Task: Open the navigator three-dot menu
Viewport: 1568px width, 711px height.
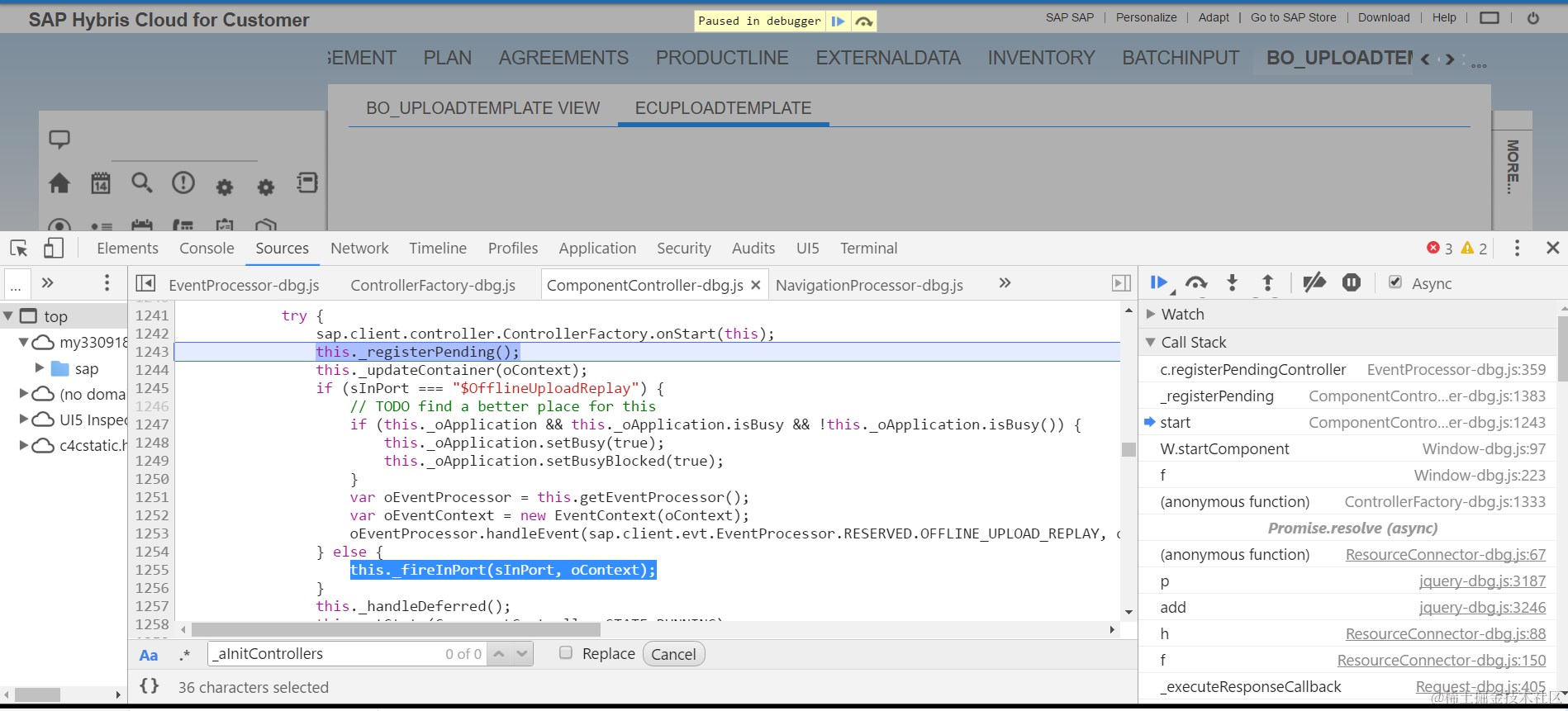Action: pyautogui.click(x=107, y=283)
